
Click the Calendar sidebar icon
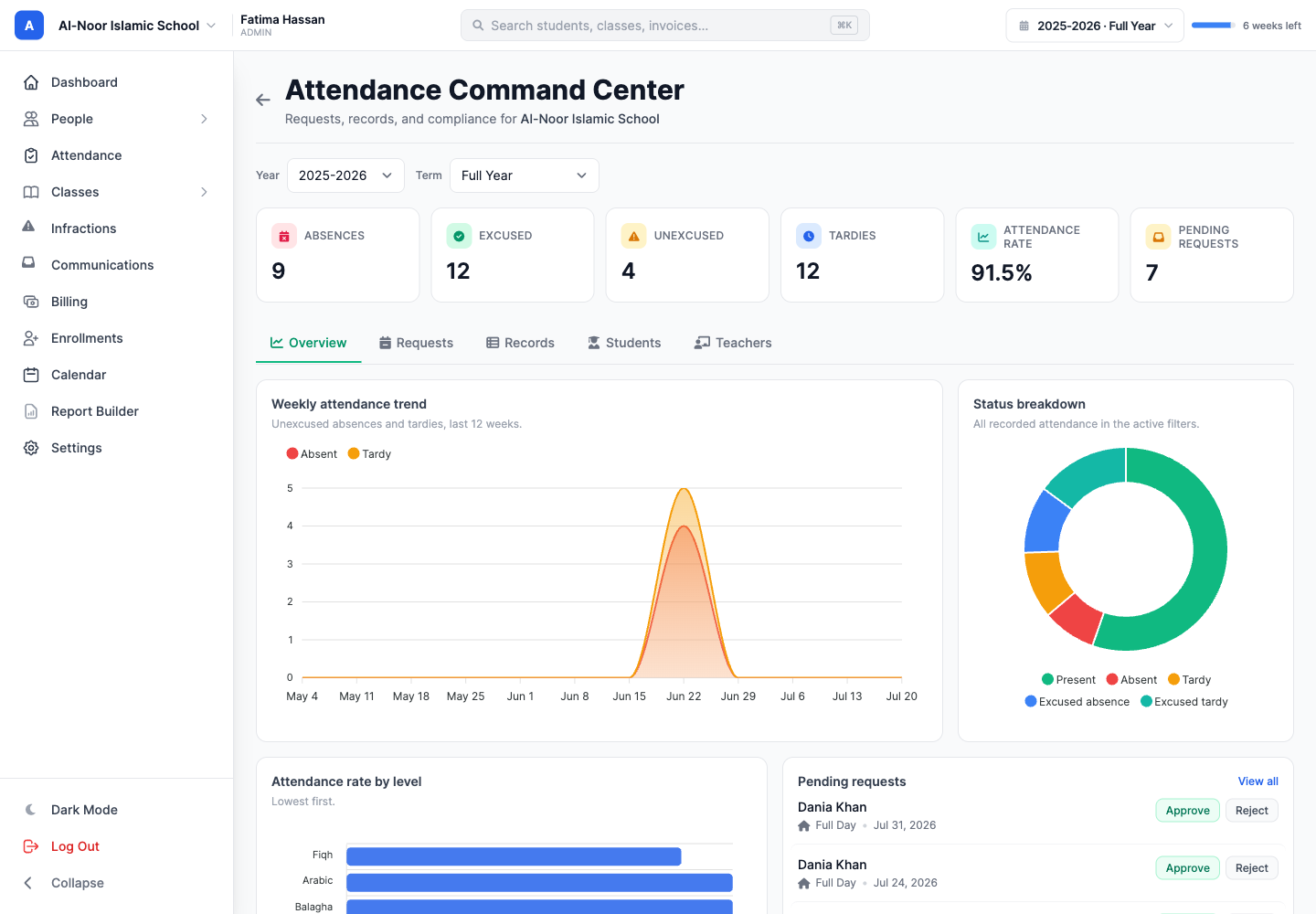pyautogui.click(x=31, y=375)
